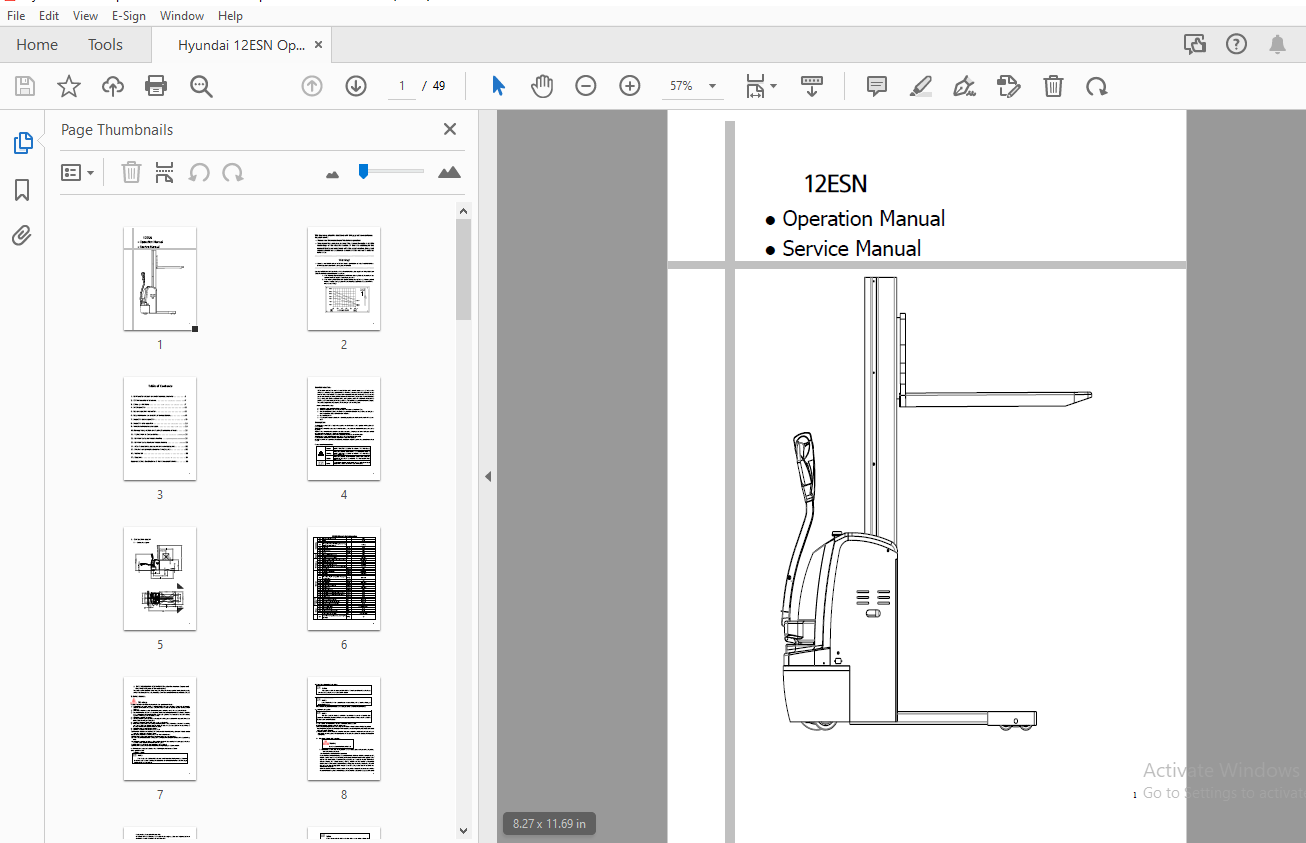
Task: Rotate the page with toolbar rotate icon
Action: (x=1097, y=87)
